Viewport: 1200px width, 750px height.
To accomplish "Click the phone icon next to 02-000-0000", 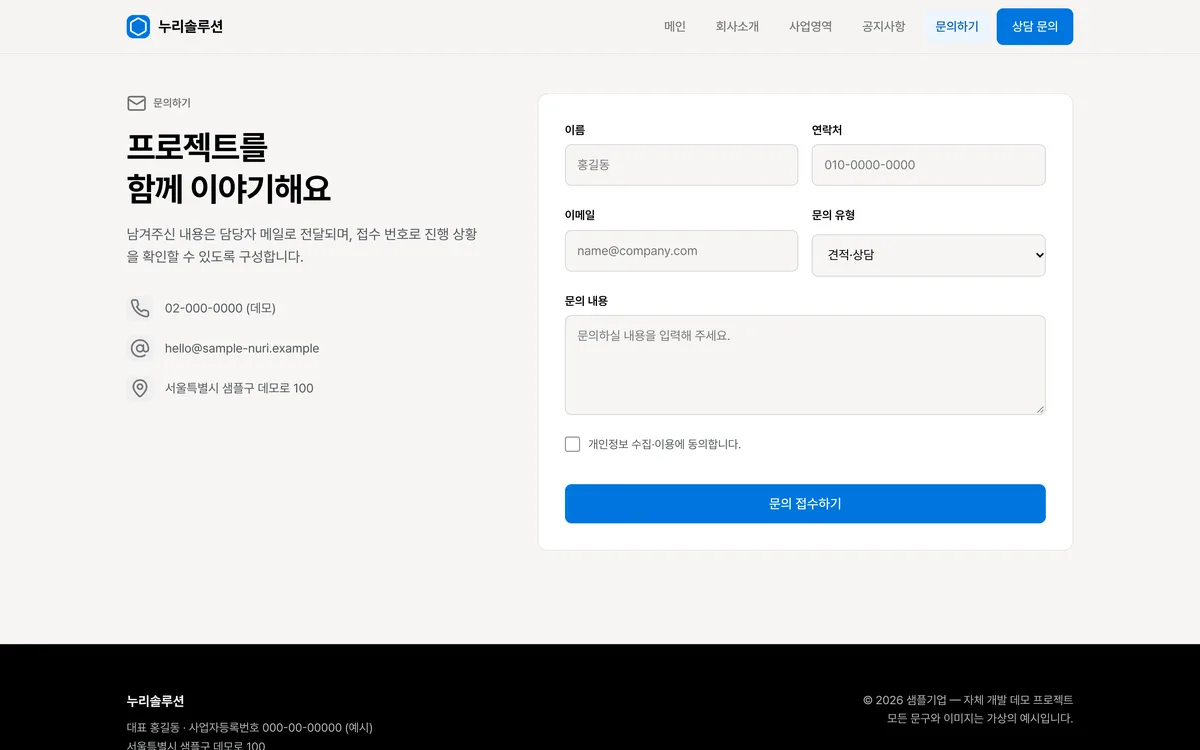I will point(140,308).
